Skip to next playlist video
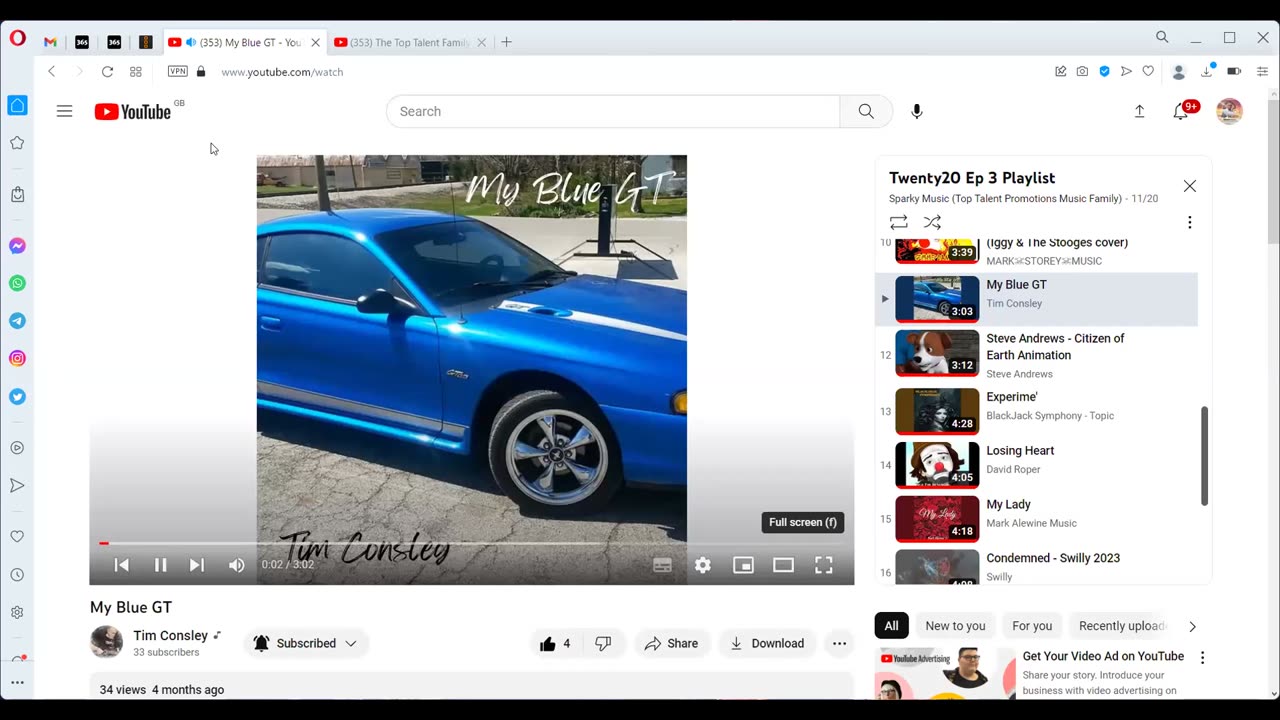Image resolution: width=1280 pixels, height=720 pixels. pos(197,565)
